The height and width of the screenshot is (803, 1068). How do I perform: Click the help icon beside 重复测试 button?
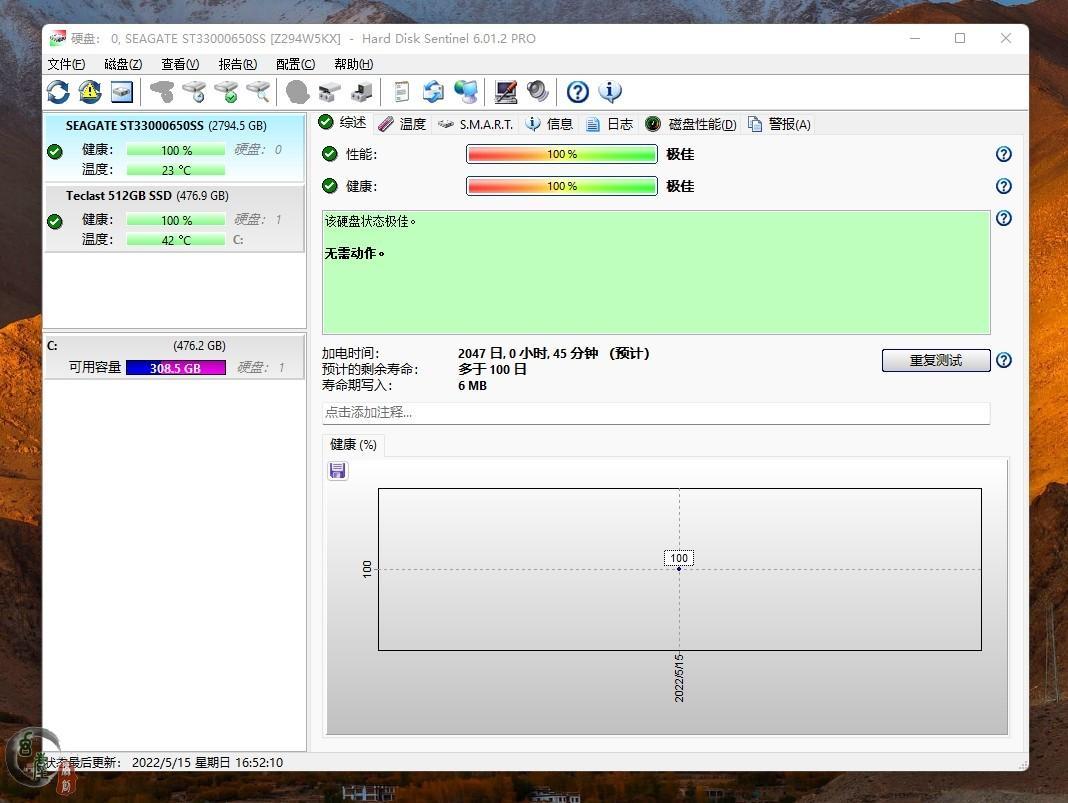1004,361
